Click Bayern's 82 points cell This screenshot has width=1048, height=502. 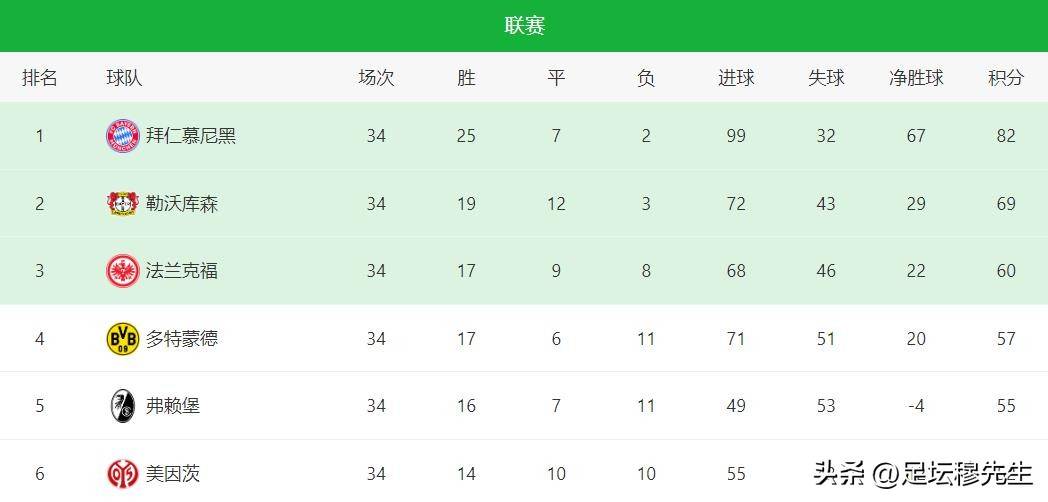tap(1006, 136)
